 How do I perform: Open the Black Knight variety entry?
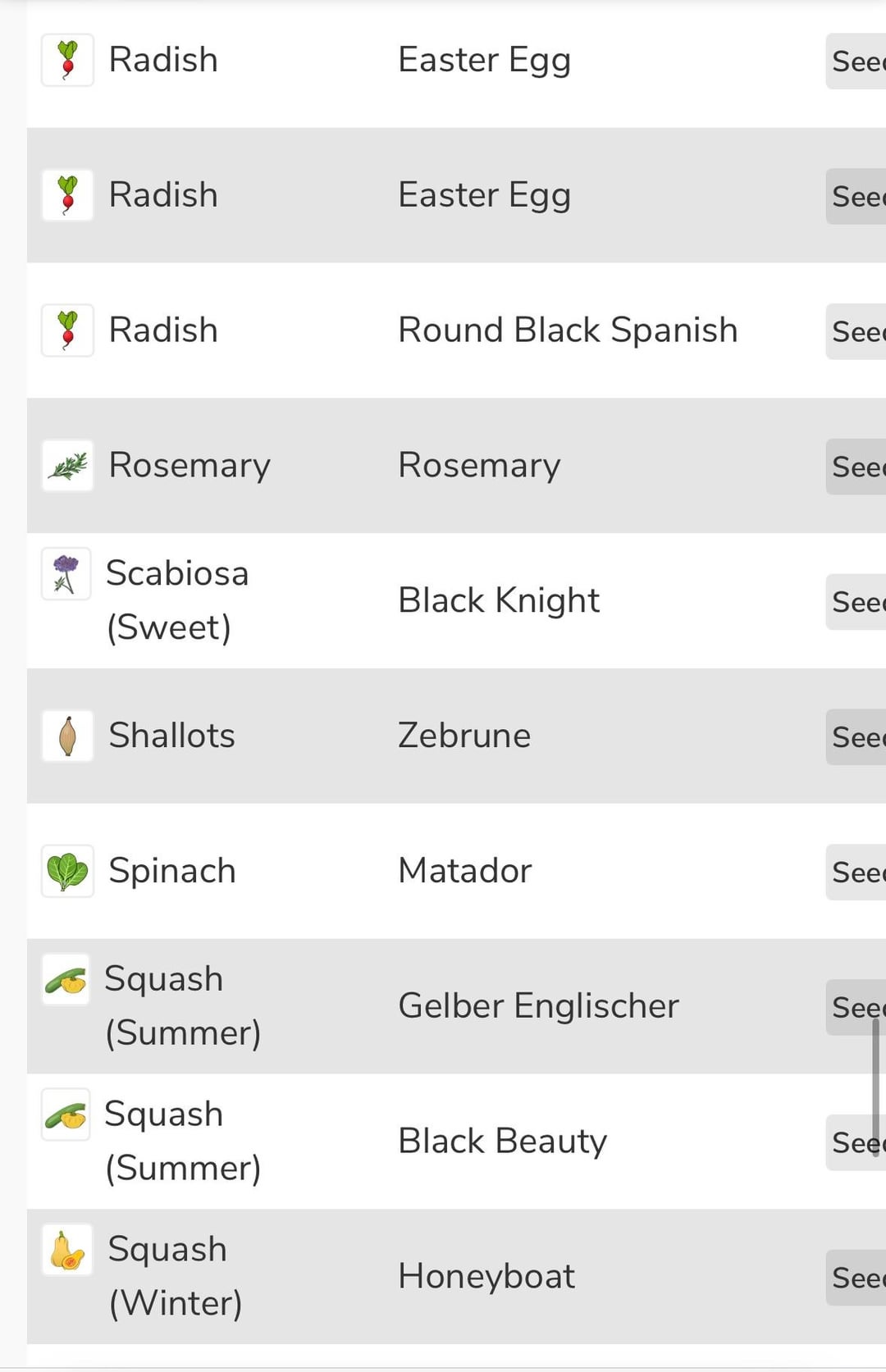click(x=499, y=600)
